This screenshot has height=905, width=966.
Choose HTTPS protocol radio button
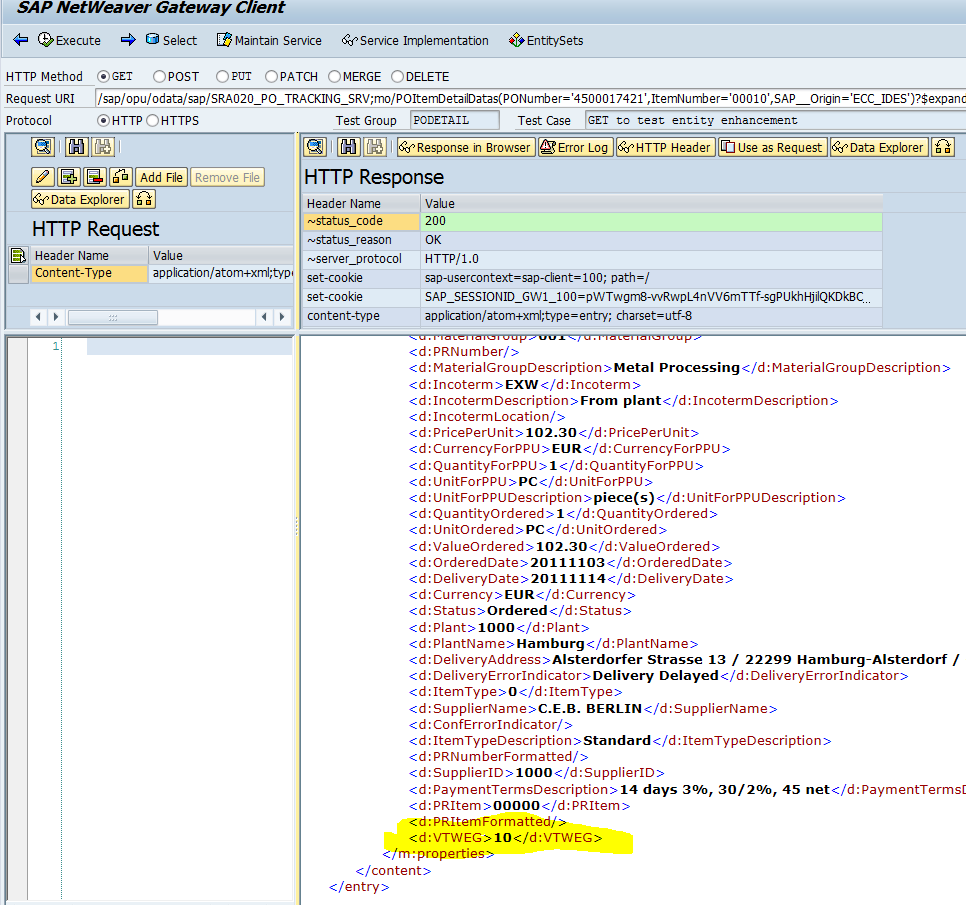click(x=152, y=121)
